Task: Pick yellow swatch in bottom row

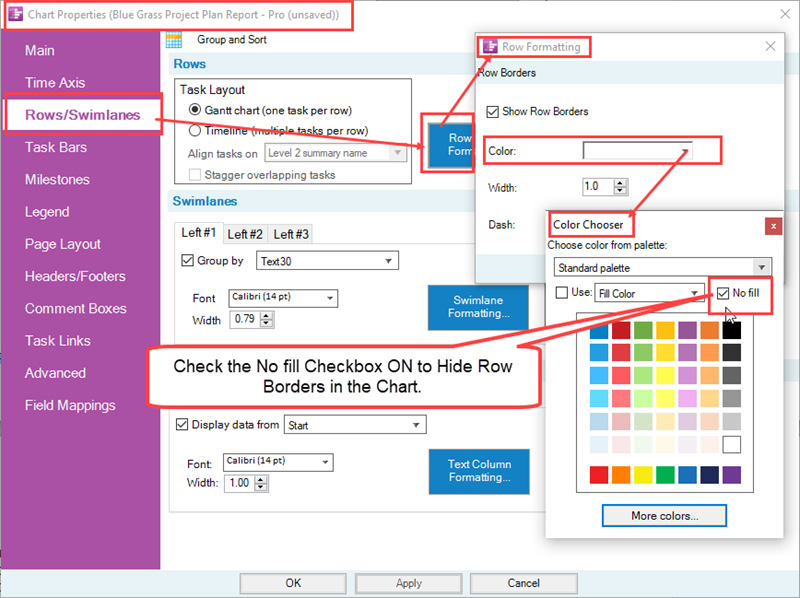Action: coord(643,475)
